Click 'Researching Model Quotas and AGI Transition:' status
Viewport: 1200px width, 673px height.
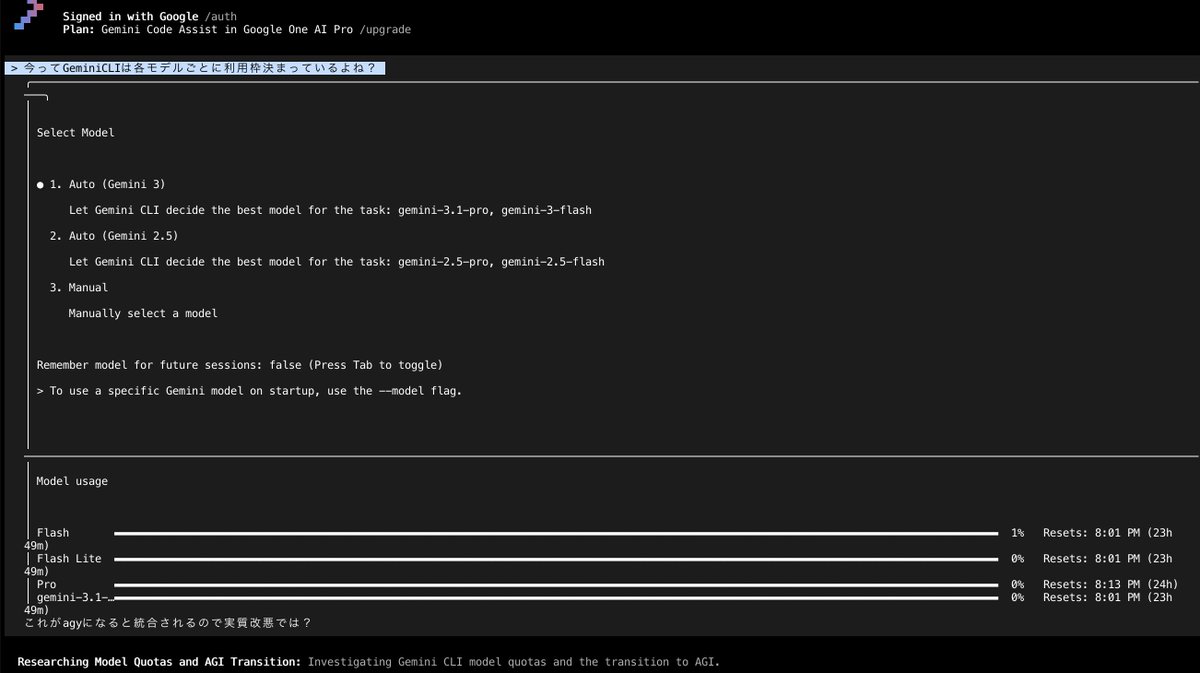tap(159, 662)
